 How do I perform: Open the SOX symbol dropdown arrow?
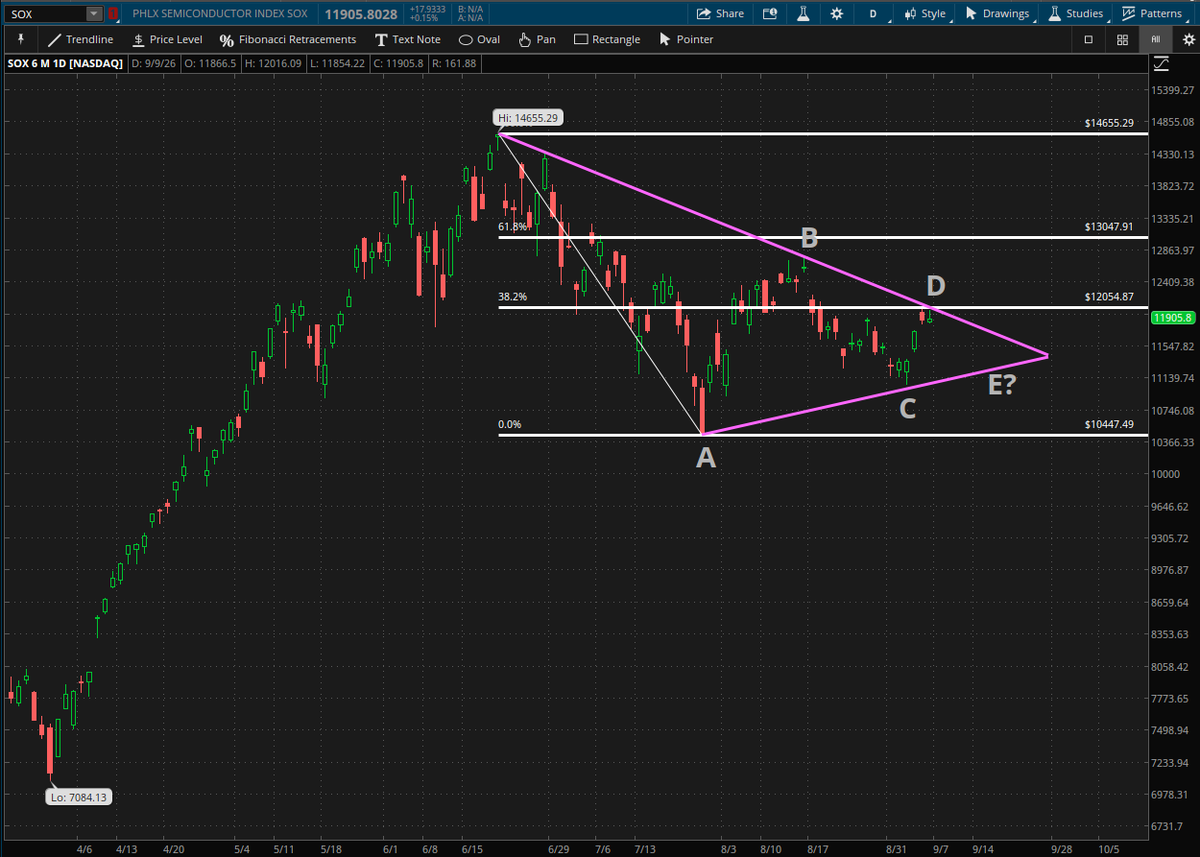point(93,14)
